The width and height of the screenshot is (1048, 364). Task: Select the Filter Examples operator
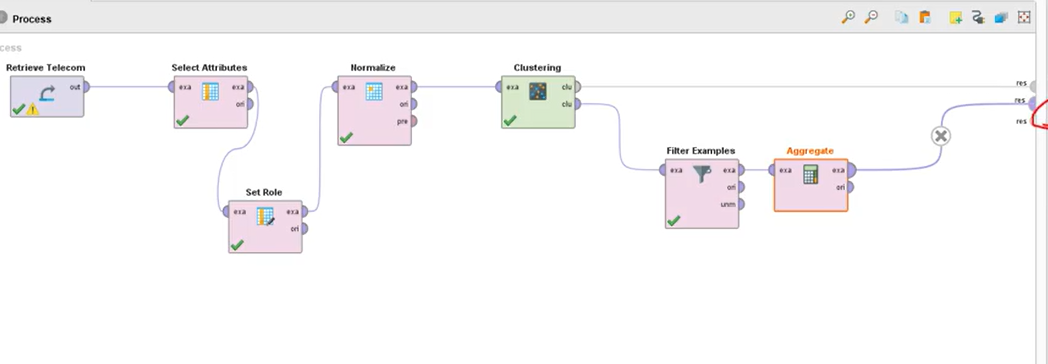coord(702,194)
